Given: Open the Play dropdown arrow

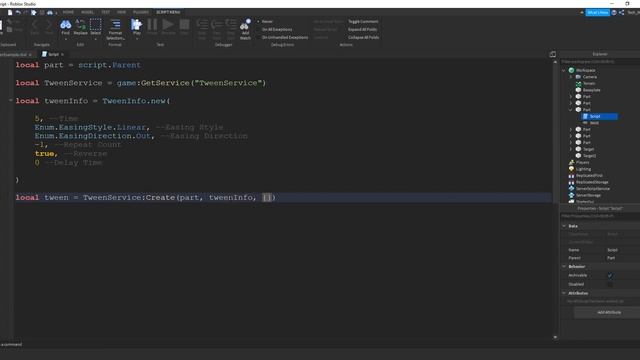Looking at the screenshot, I should tap(137, 39).
